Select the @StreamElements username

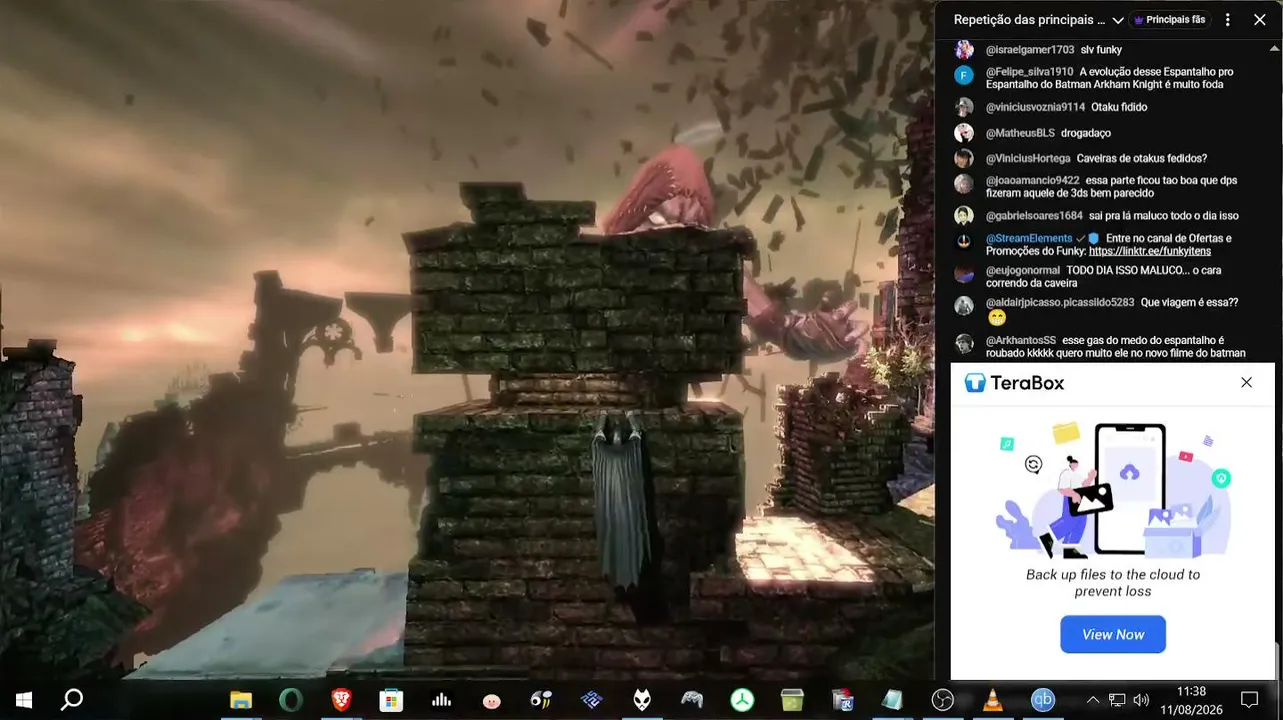tap(1029, 239)
